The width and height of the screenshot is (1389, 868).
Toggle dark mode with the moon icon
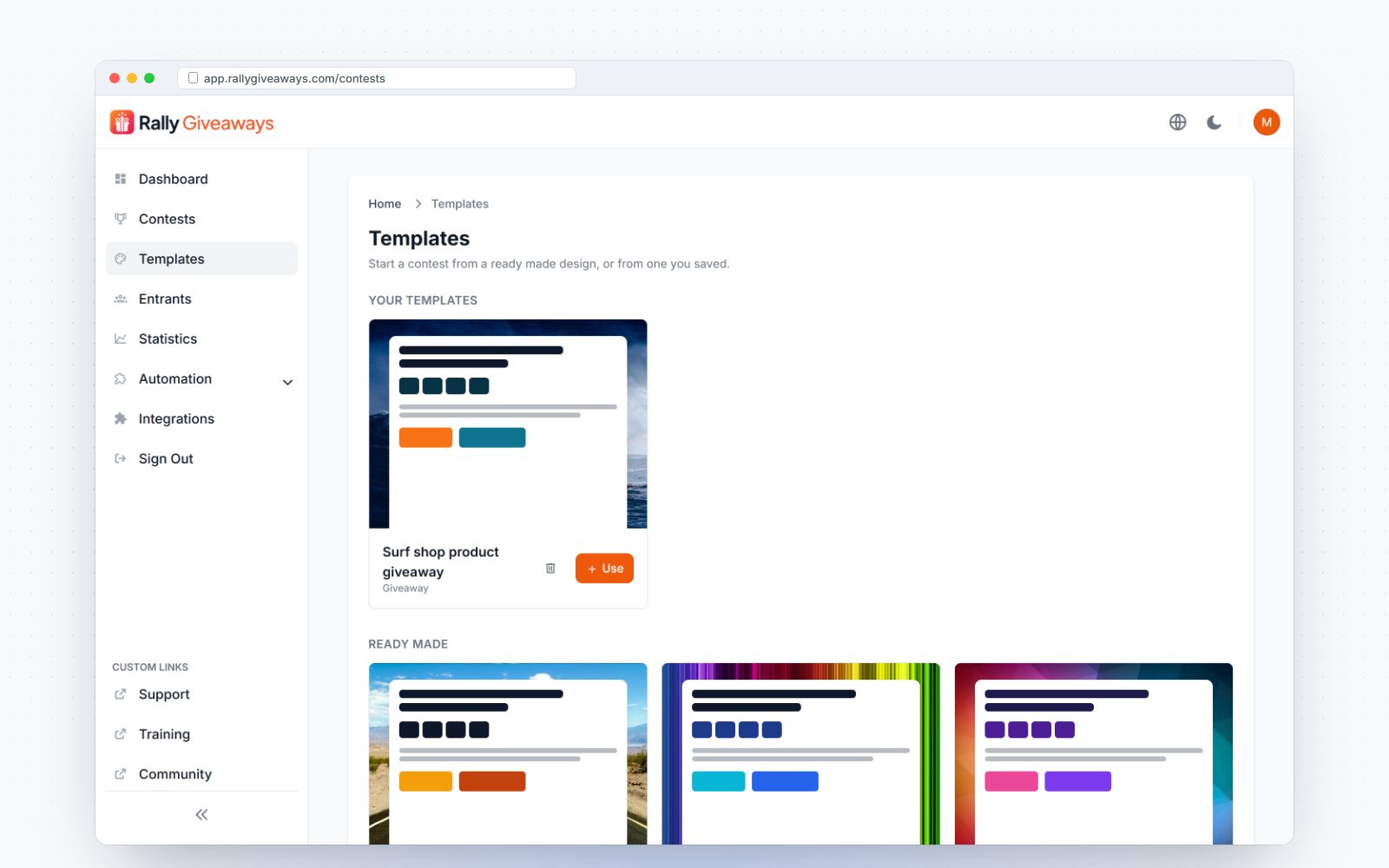[1214, 122]
